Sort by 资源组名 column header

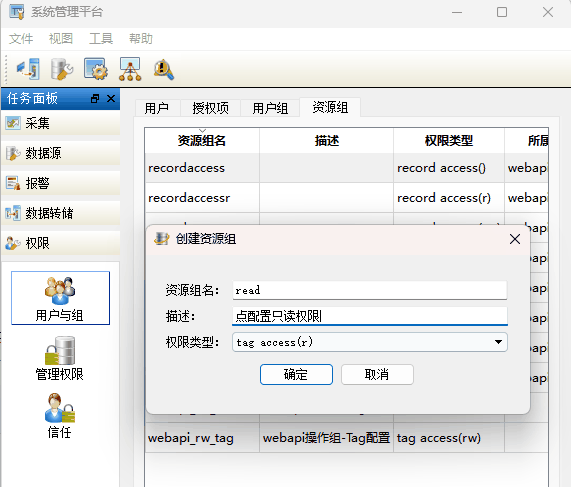tap(202, 141)
